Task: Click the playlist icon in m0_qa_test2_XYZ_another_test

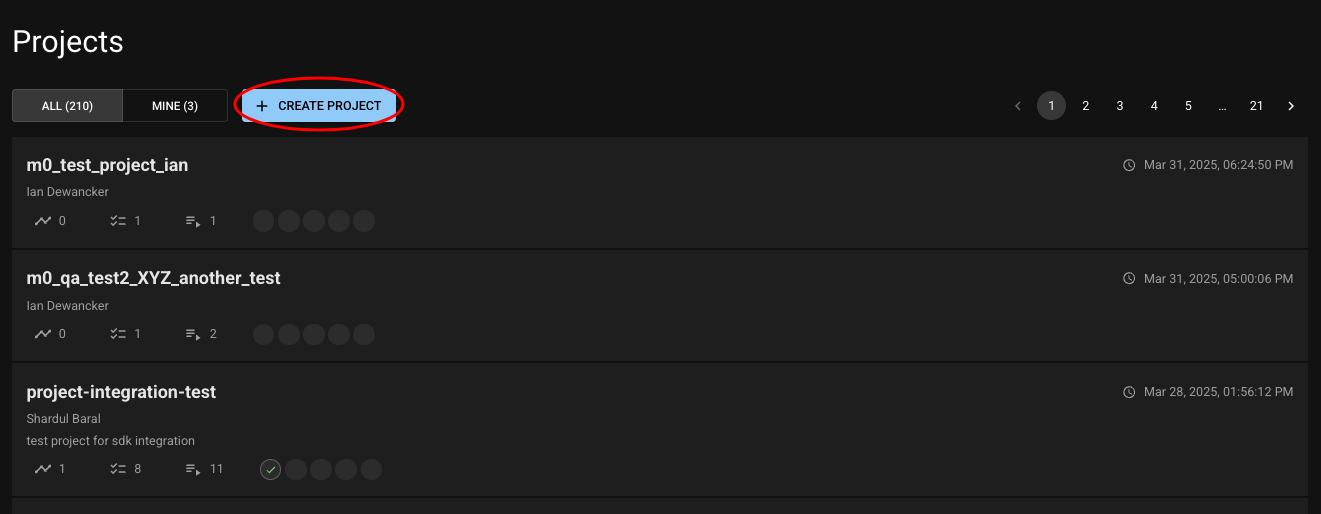Action: point(193,334)
